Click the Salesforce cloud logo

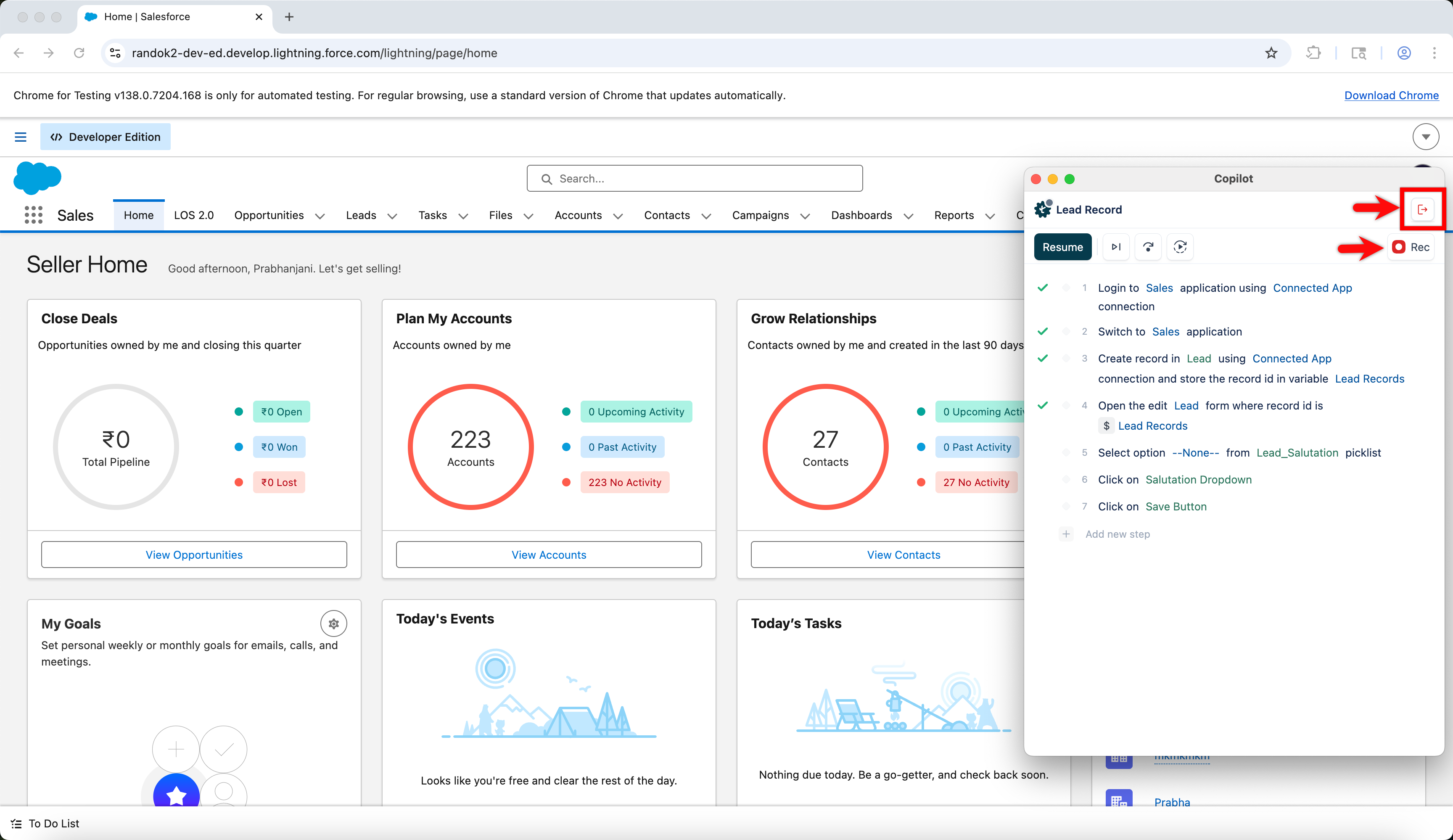tap(37, 177)
